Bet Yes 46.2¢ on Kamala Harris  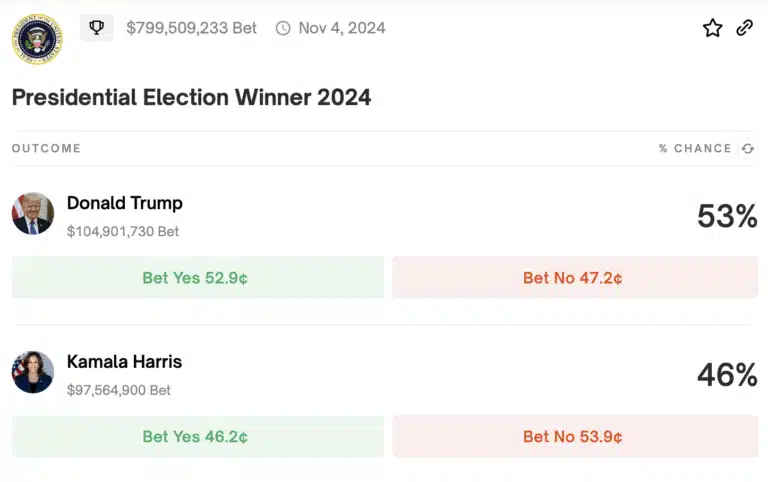(197, 437)
